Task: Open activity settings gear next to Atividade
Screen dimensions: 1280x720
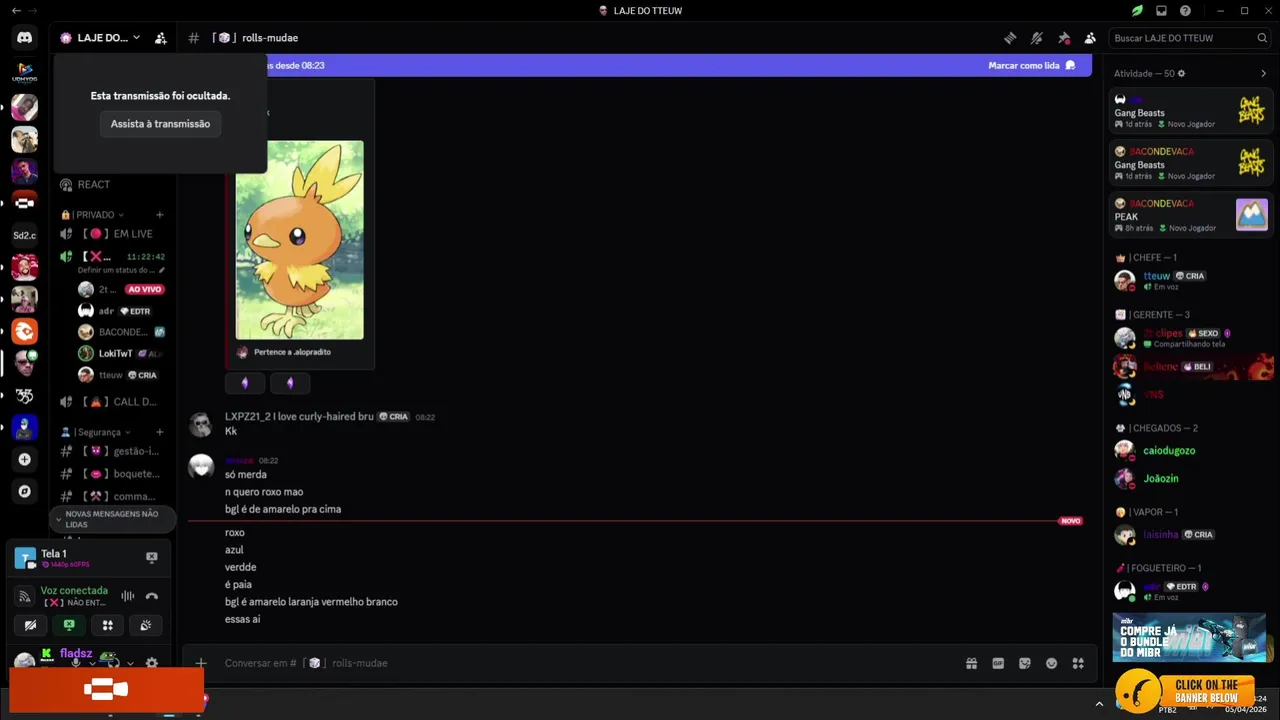Action: pyautogui.click(x=1181, y=74)
